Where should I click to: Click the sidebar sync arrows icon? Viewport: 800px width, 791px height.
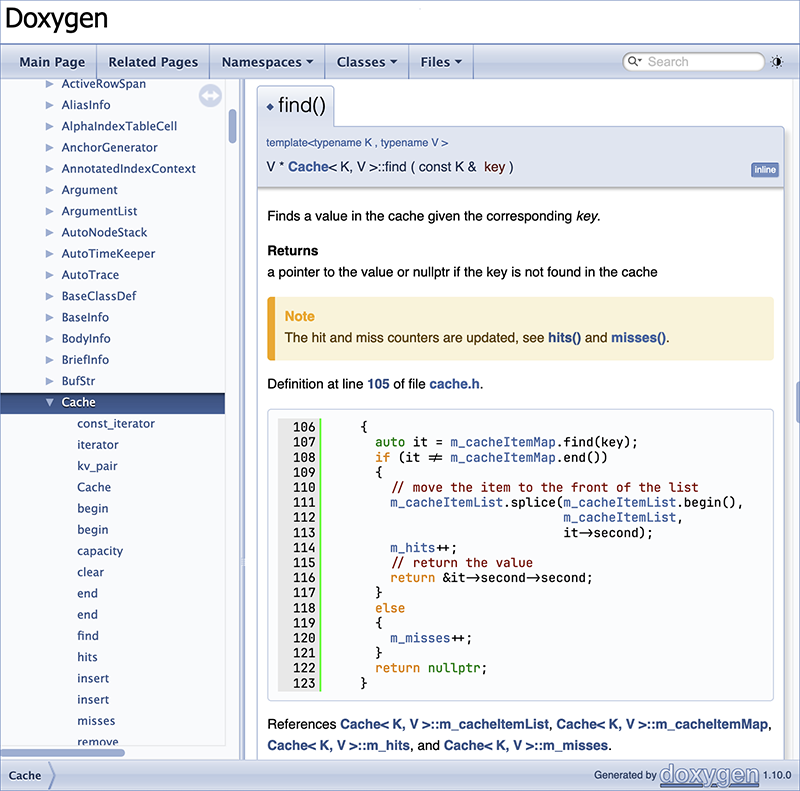210,95
